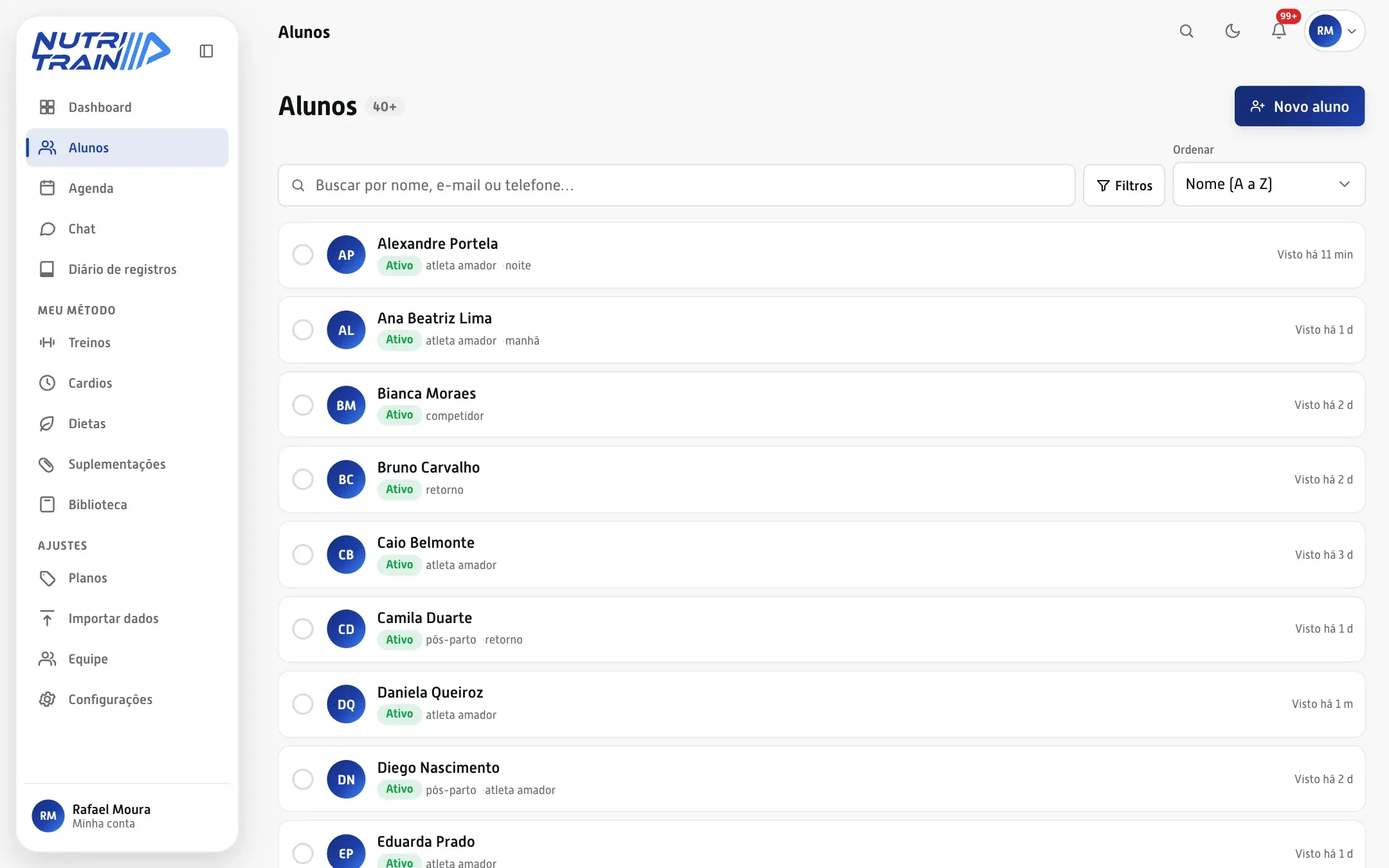Open Biblioteca in the sidebar
The height and width of the screenshot is (868, 1389).
pyautogui.click(x=127, y=505)
